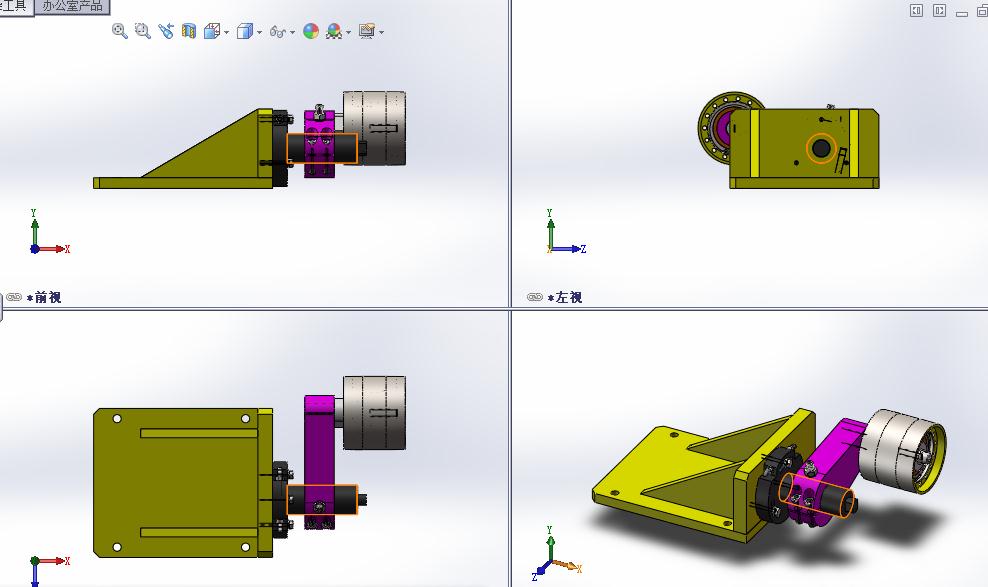This screenshot has height=587, width=988.
Task: Click the XYZ coordinate triad in isometric view
Action: (557, 554)
